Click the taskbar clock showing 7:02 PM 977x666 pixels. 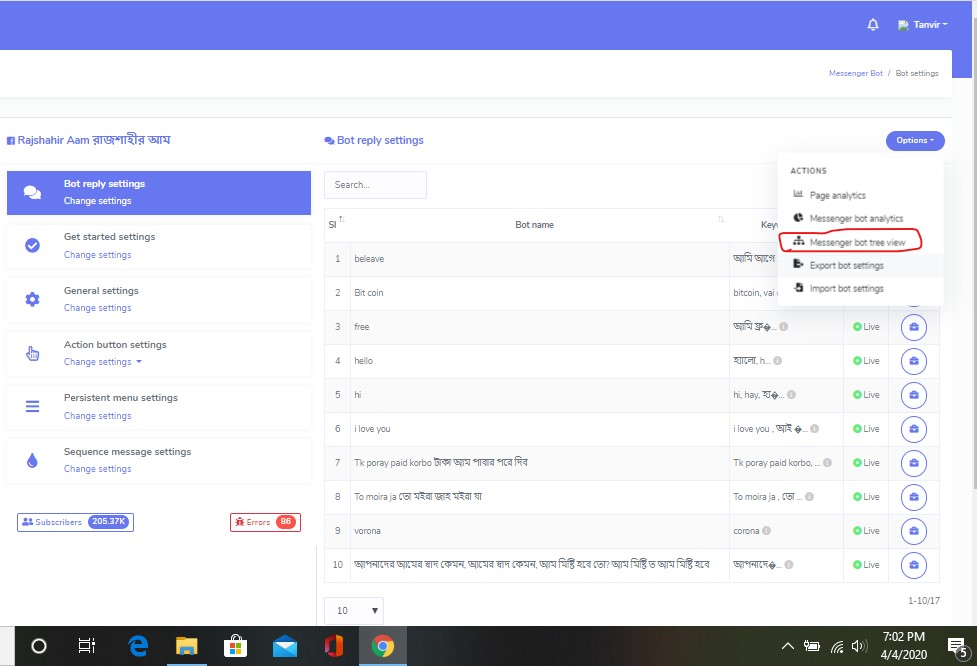pos(903,645)
